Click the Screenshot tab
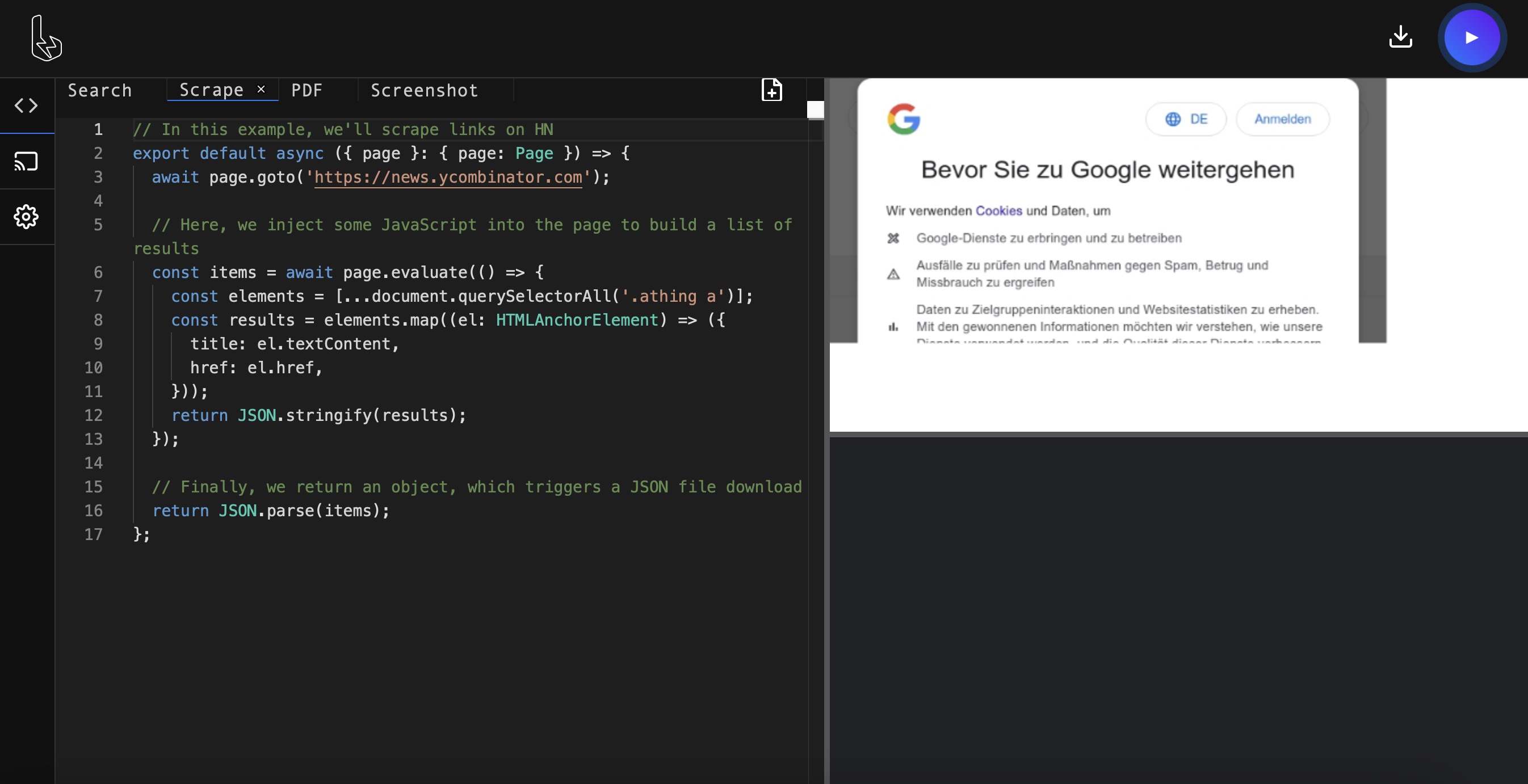This screenshot has height=784, width=1528. coord(423,90)
